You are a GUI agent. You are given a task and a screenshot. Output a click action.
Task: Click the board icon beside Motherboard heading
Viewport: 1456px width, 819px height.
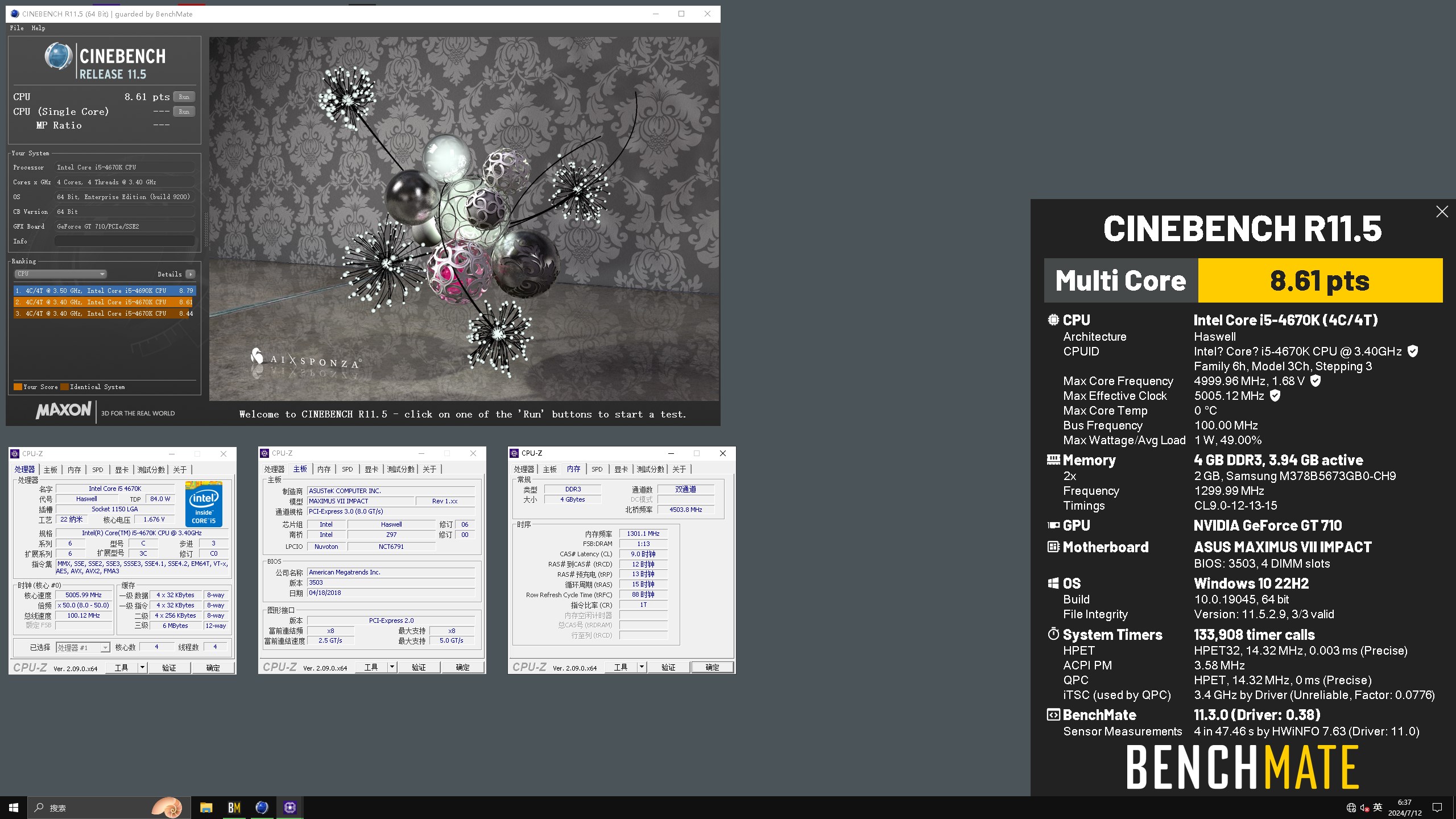[1053, 547]
